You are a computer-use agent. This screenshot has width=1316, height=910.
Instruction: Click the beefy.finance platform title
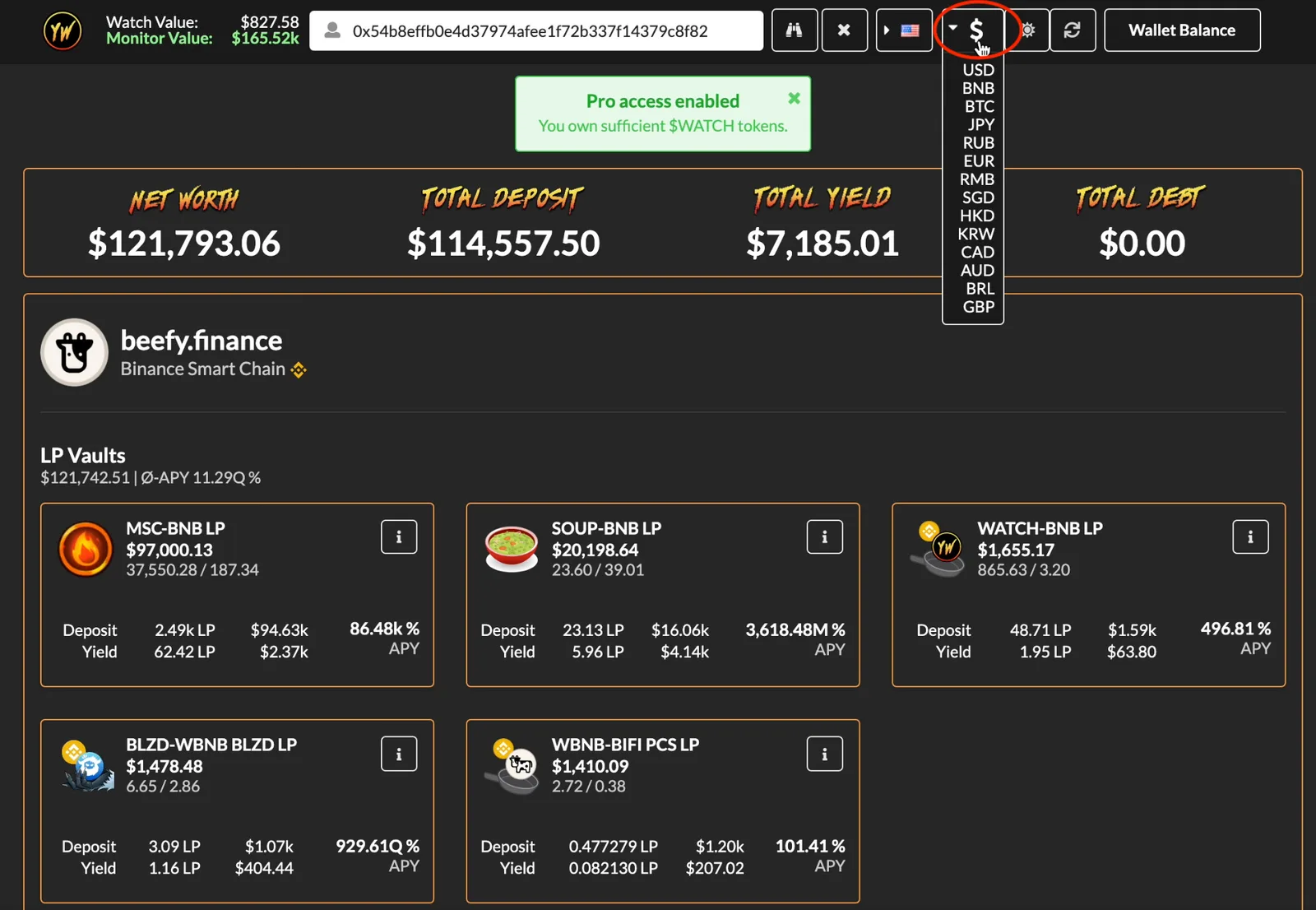[202, 340]
